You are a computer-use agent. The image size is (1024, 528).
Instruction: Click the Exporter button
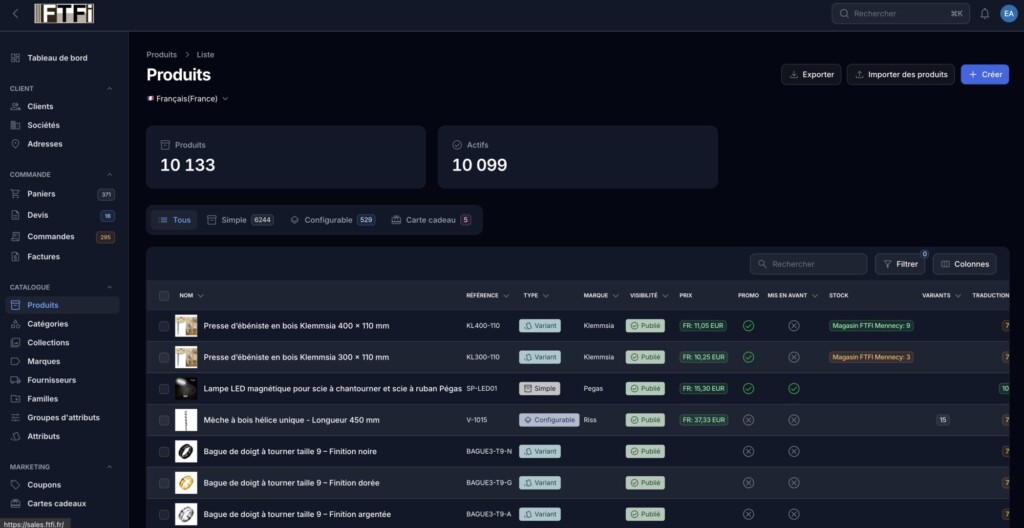[x=811, y=74]
